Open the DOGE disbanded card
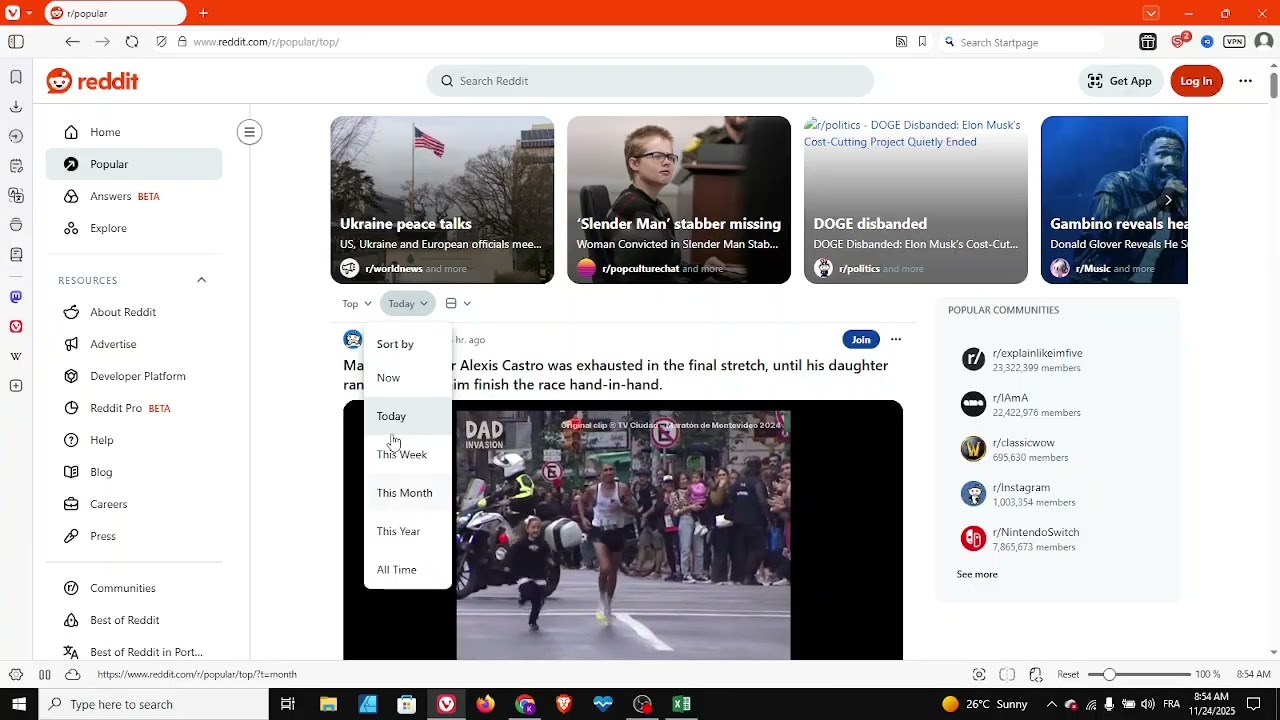Image resolution: width=1280 pixels, height=720 pixels. [x=916, y=200]
